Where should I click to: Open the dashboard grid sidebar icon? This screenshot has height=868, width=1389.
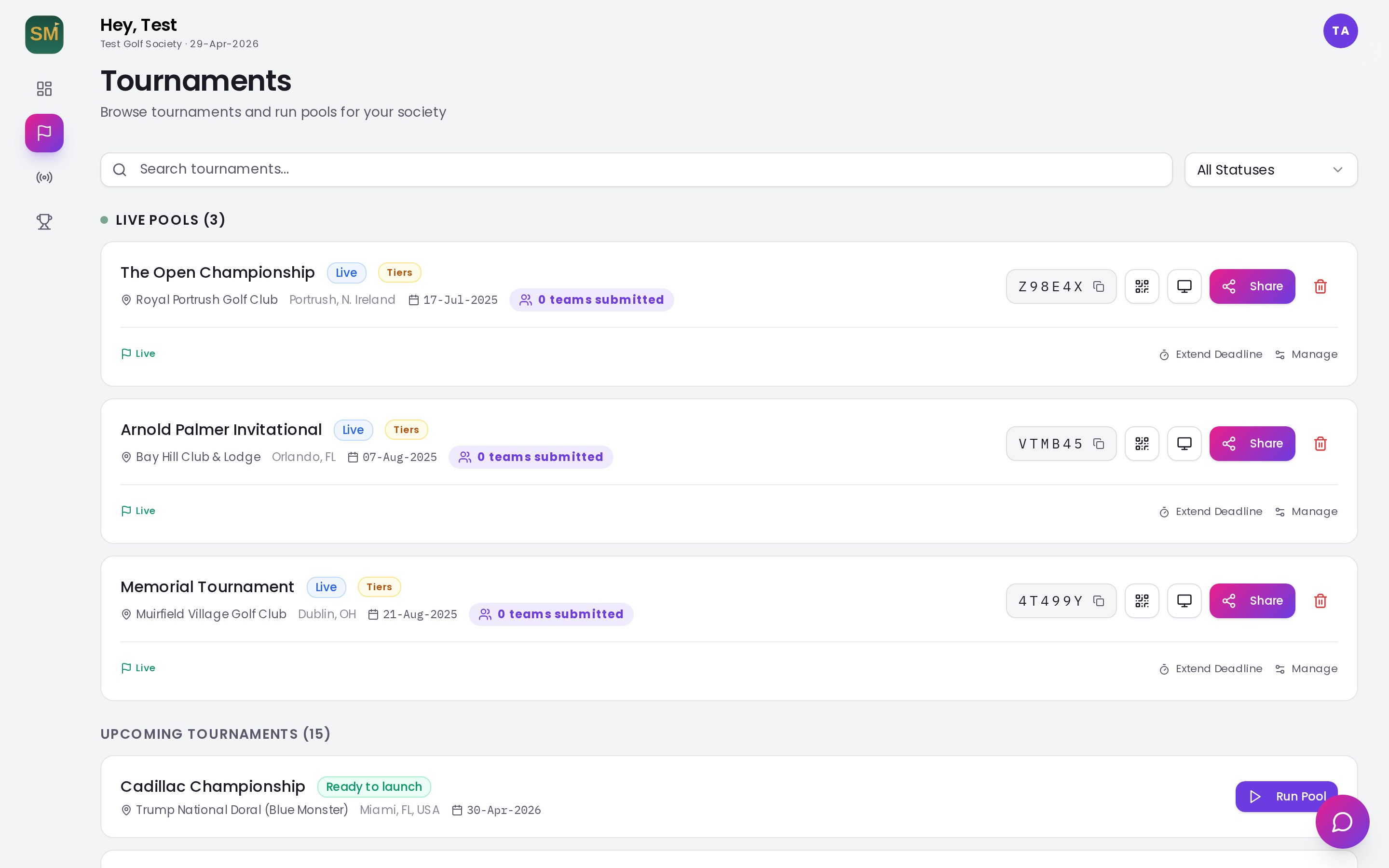44,88
